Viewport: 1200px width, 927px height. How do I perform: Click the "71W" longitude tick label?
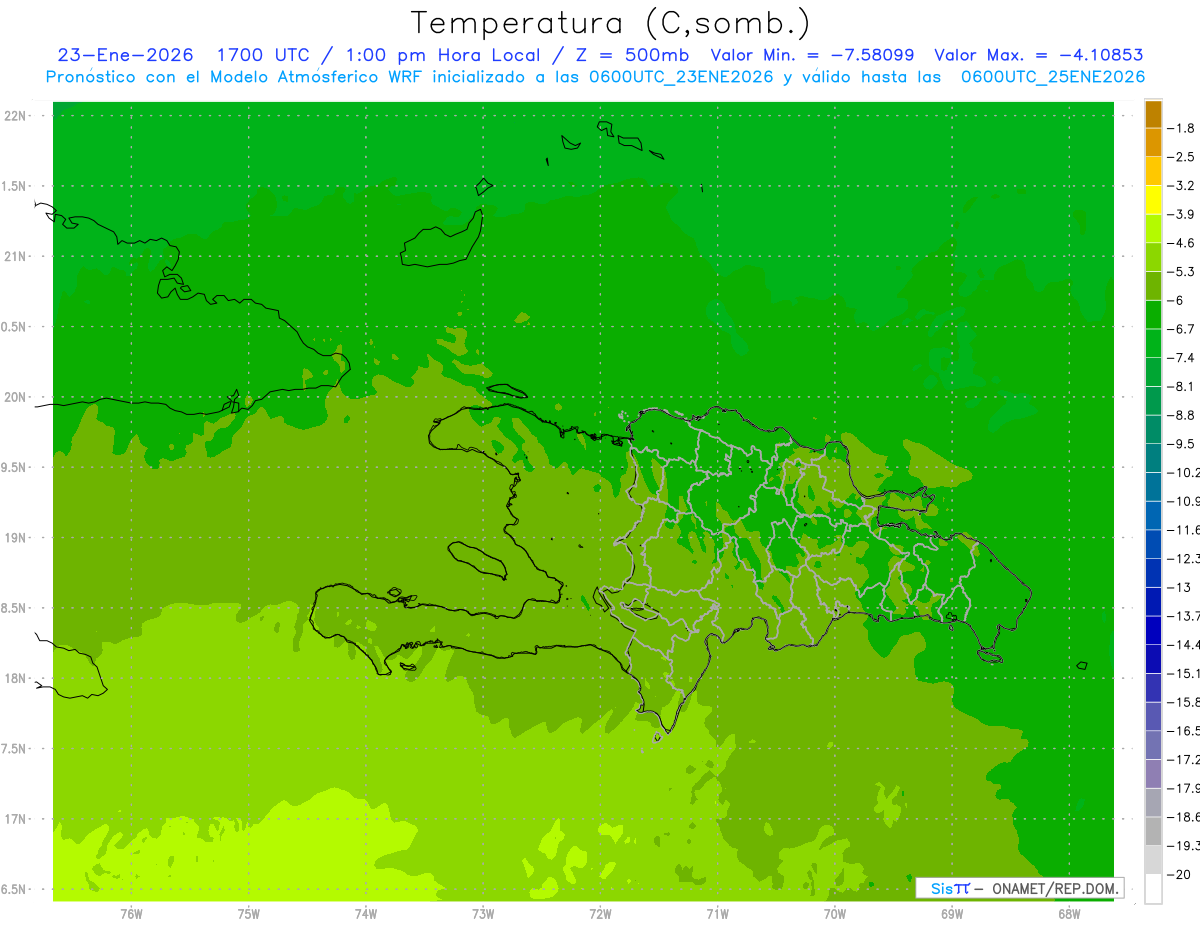(x=717, y=914)
